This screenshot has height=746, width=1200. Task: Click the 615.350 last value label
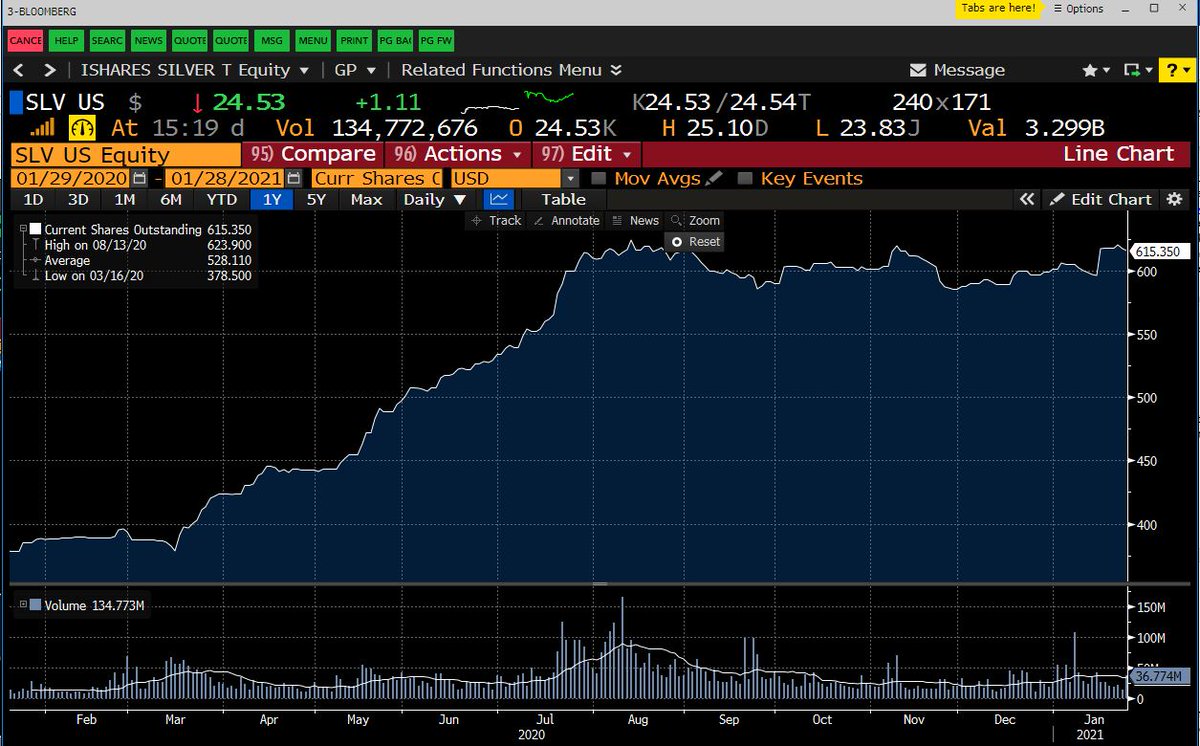(1159, 252)
